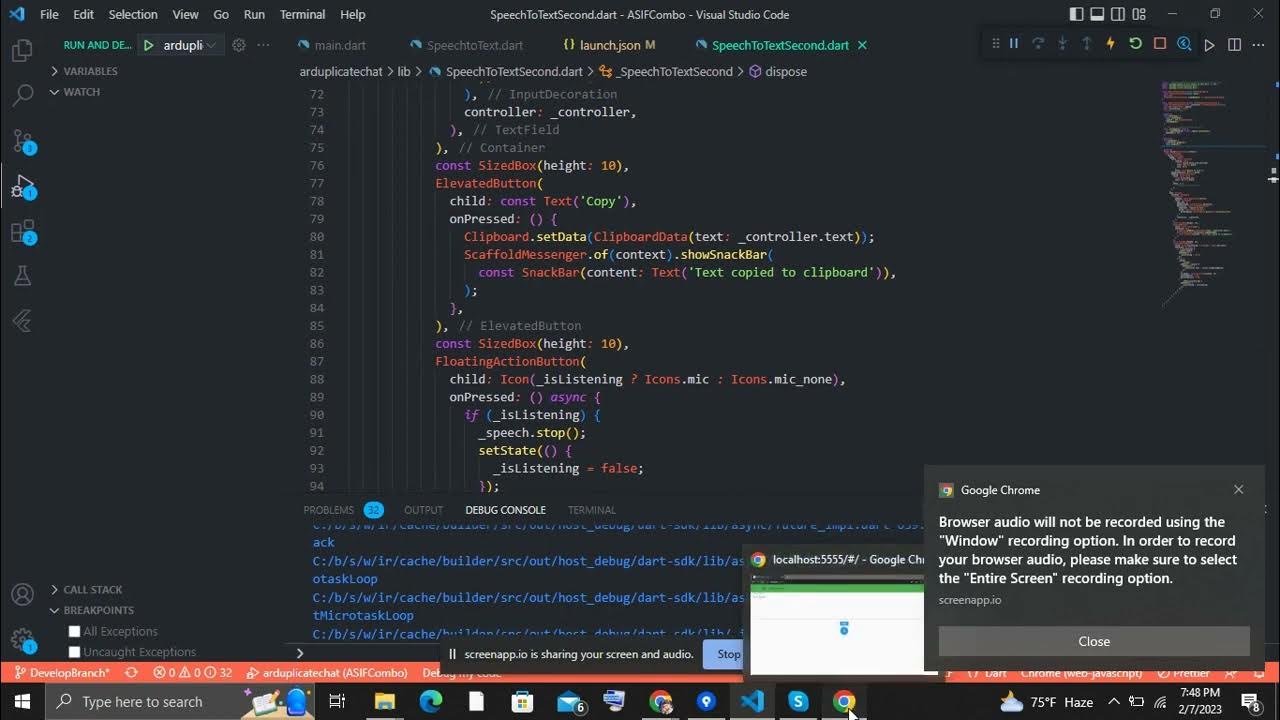Toggle Secondary Side Bar layout icon
The image size is (1280, 720).
tap(1119, 14)
